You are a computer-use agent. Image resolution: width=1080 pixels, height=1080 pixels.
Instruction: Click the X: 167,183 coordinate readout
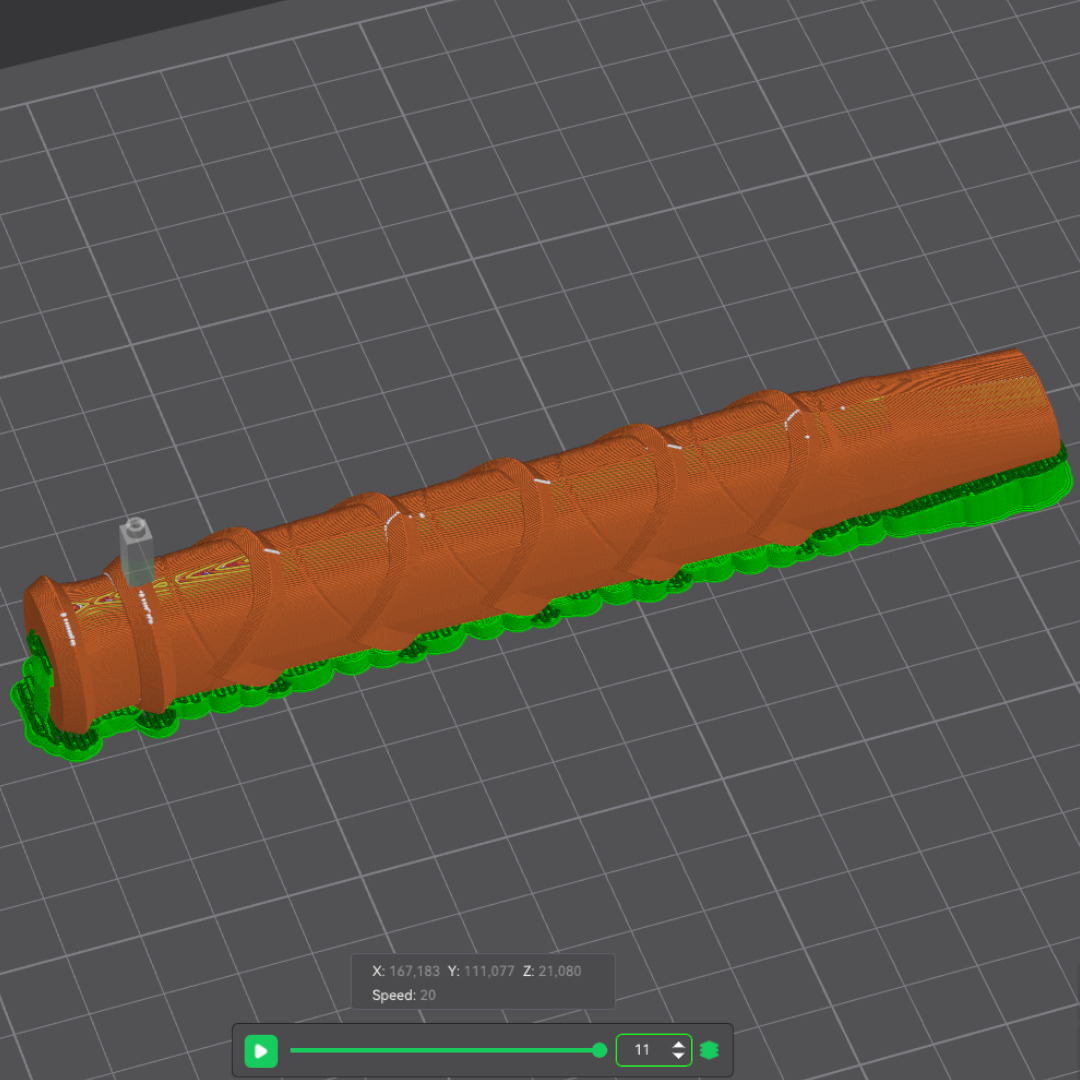click(x=406, y=970)
